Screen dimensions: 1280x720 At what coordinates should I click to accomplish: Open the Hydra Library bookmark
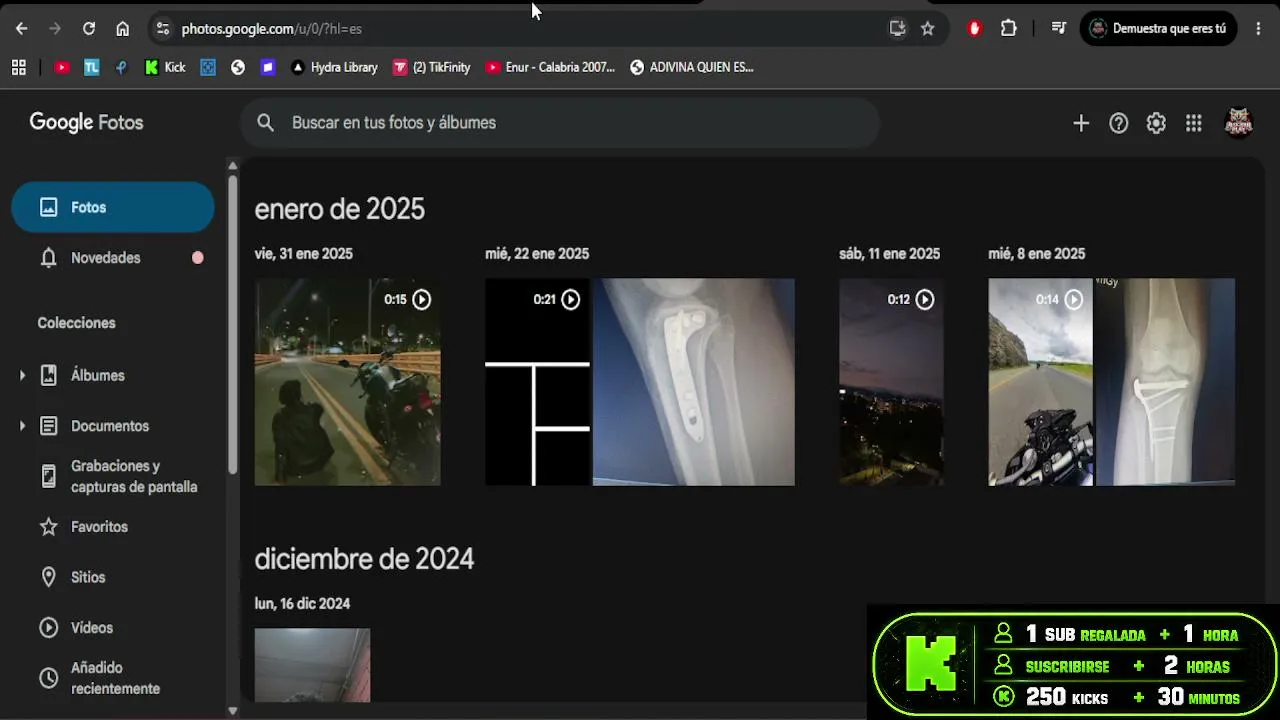(334, 67)
